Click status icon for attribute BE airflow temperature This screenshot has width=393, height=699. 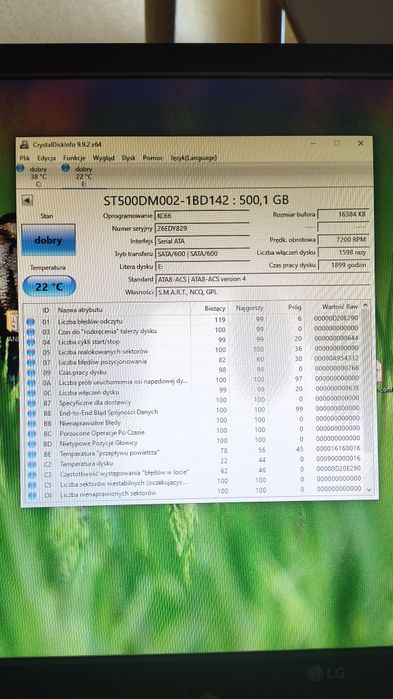click(x=32, y=454)
